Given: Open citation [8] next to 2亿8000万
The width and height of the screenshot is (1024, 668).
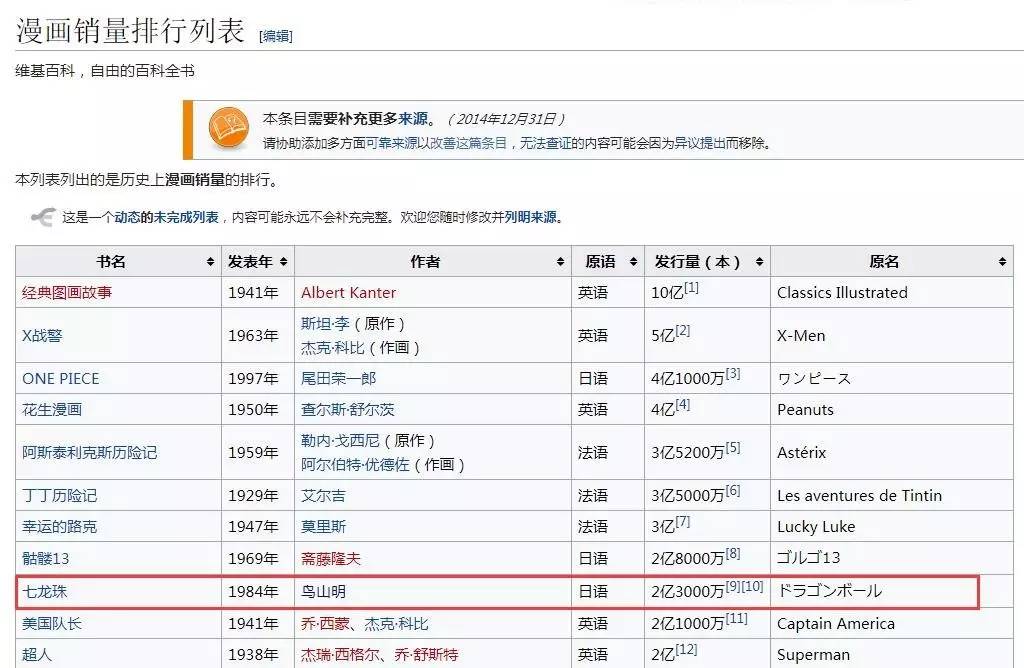Looking at the screenshot, I should coord(733,553).
